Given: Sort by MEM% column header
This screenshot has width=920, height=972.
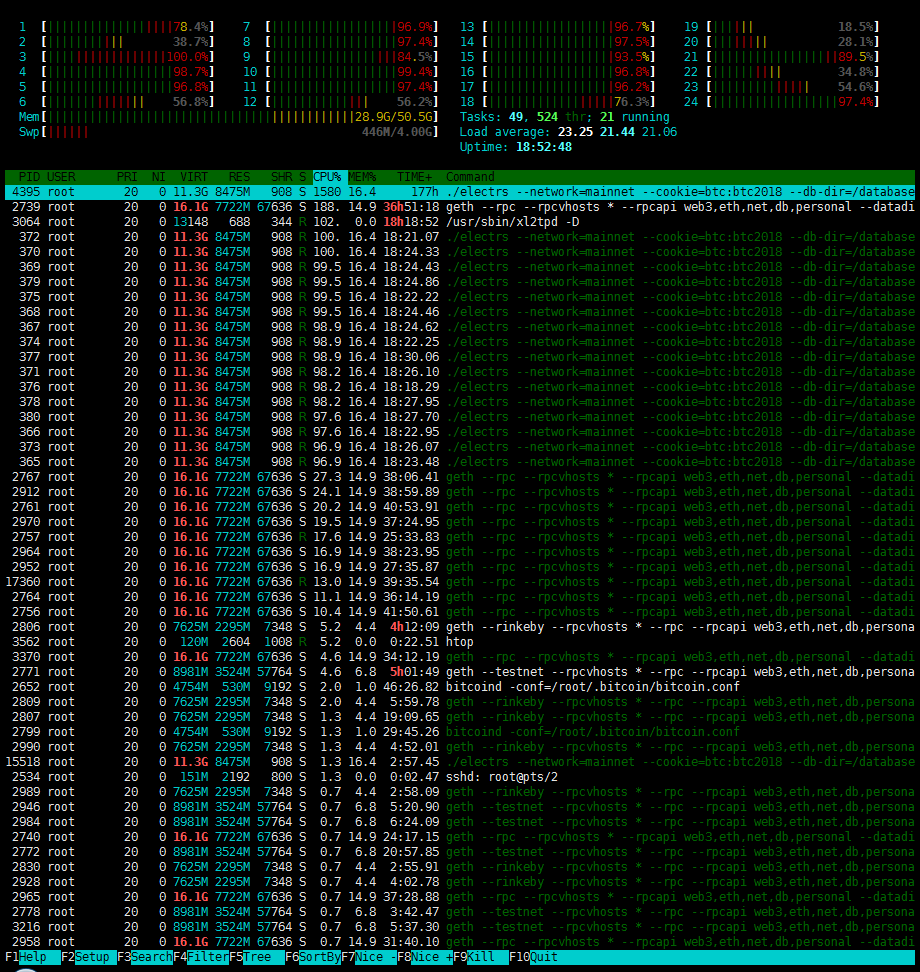Looking at the screenshot, I should click(362, 177).
